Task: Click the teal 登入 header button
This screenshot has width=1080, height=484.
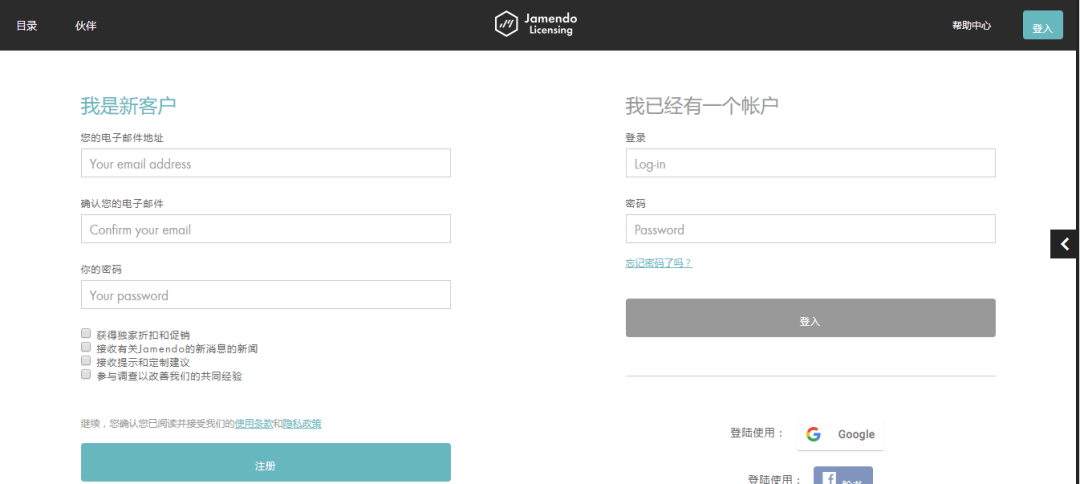Action: pyautogui.click(x=1043, y=25)
